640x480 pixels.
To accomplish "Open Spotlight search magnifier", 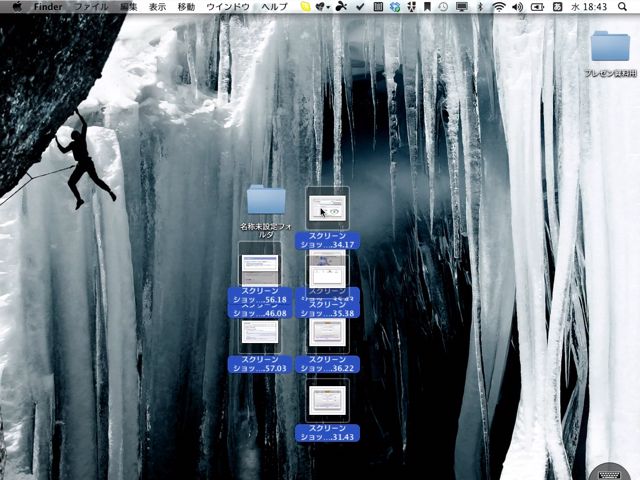I will click(x=622, y=7).
